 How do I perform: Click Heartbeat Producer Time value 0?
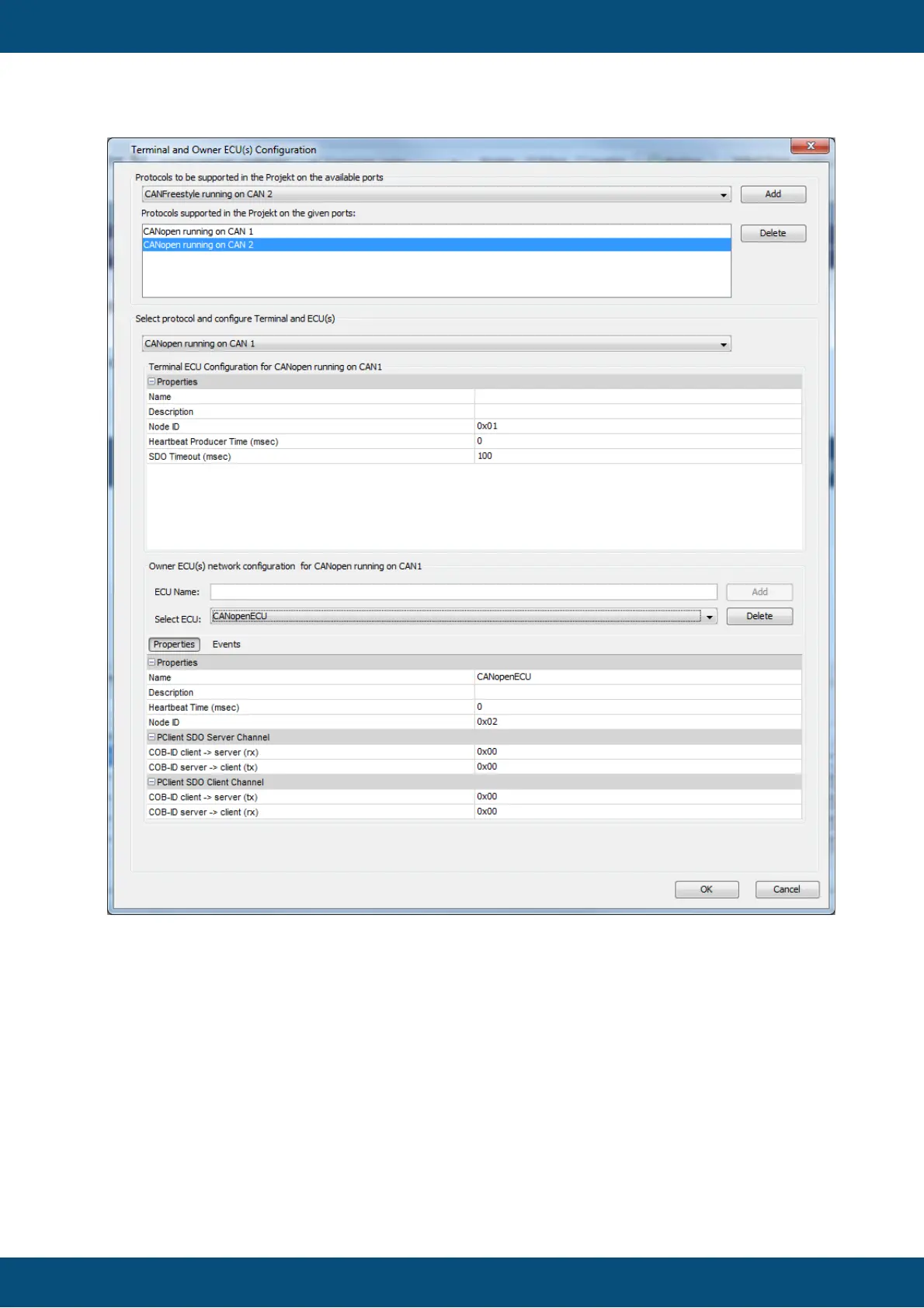(637, 441)
